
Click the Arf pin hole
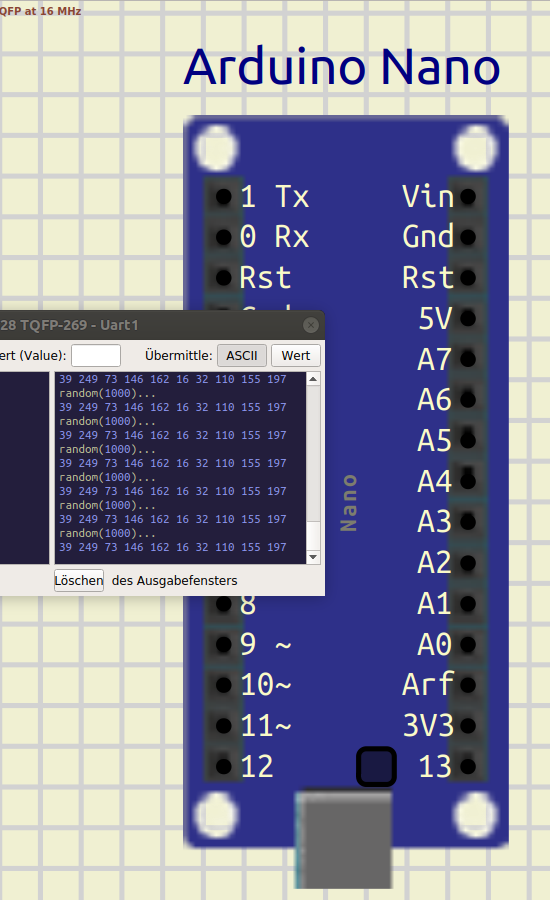tap(468, 685)
